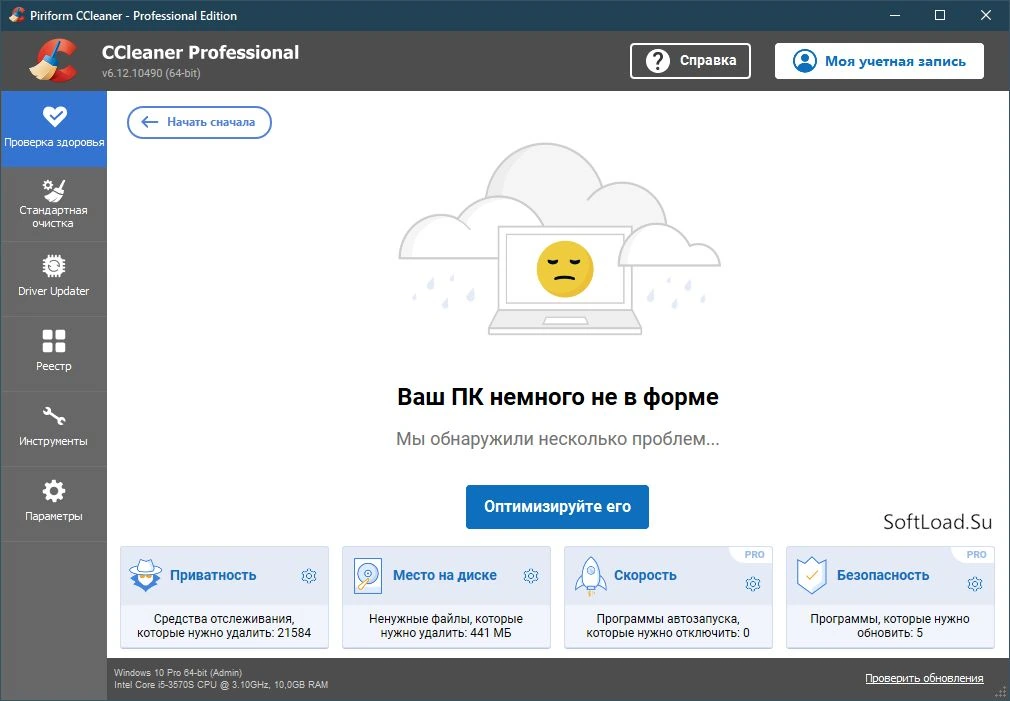Select the Безопасность card title

pos(882,575)
